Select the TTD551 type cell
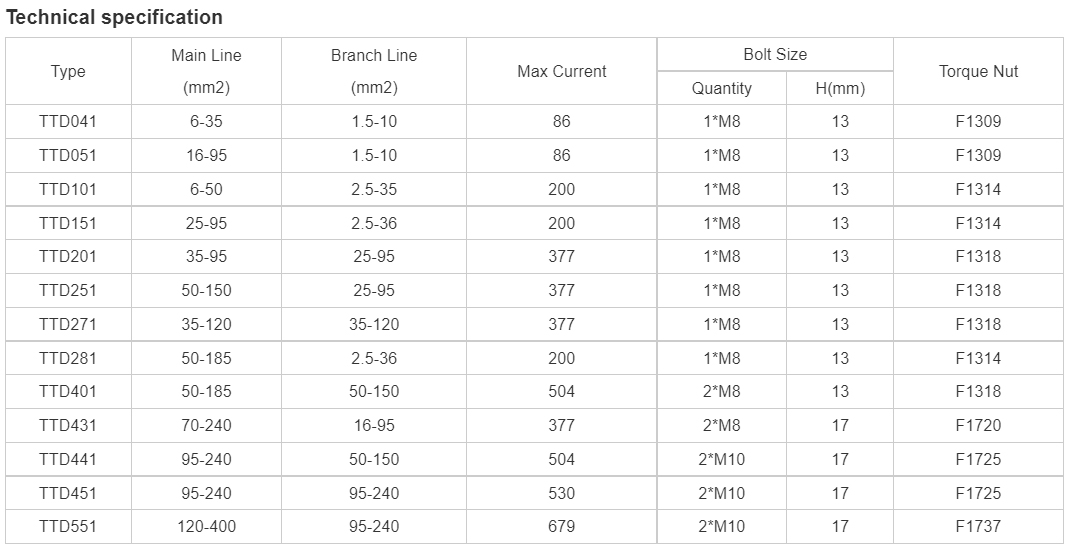 [x=68, y=526]
